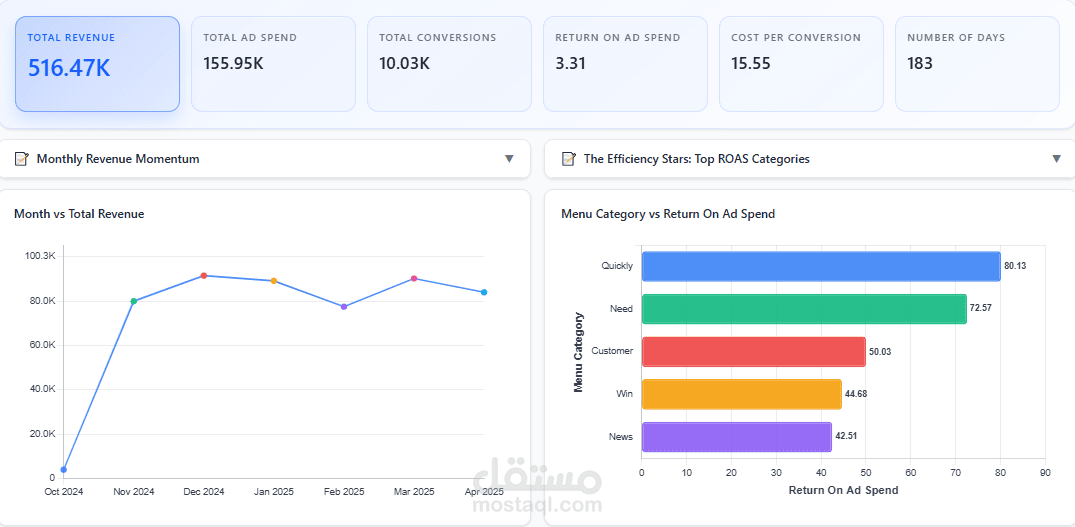
Task: Click note icon beside Monthly Revenue Momentum
Action: (x=21, y=159)
